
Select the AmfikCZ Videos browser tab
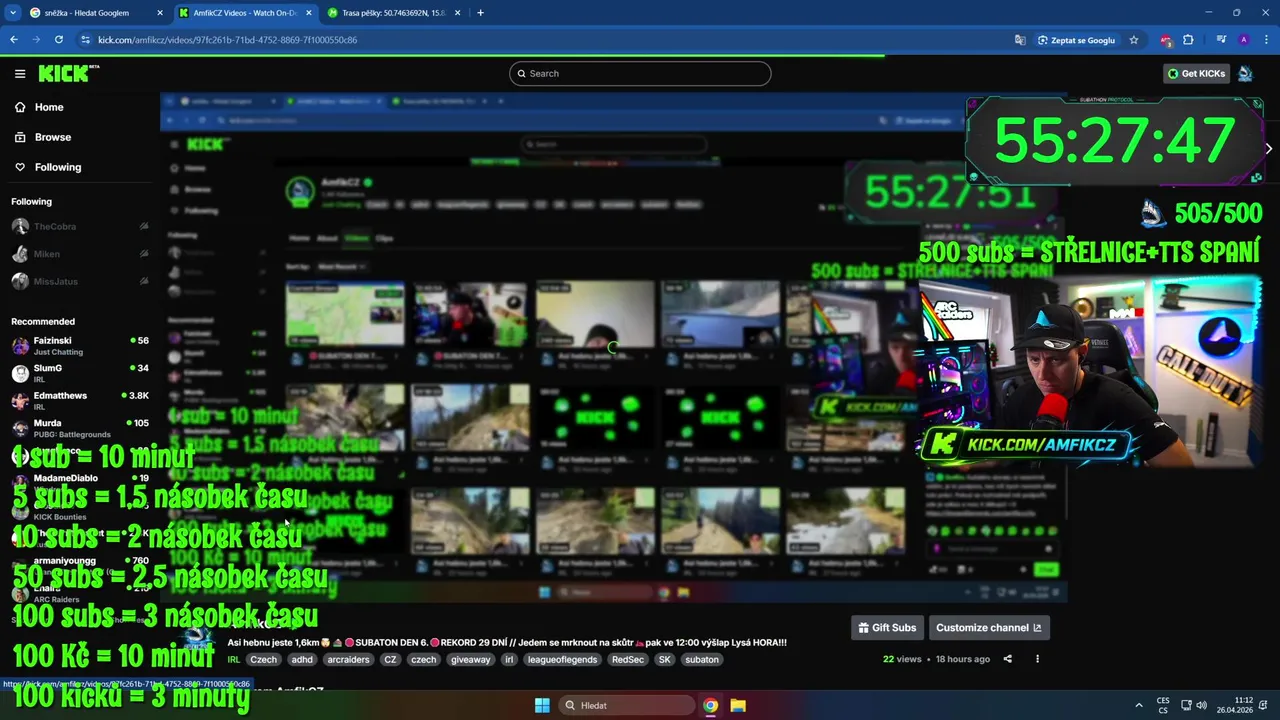[x=245, y=13]
